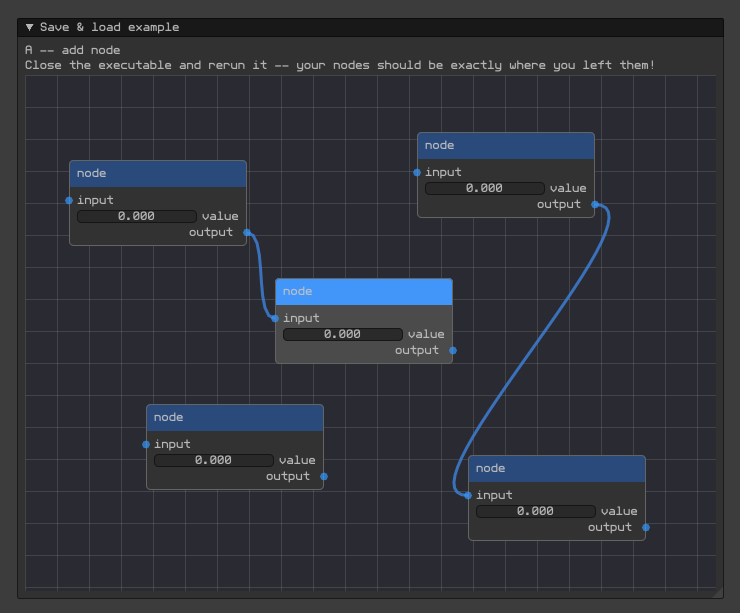Click output pin of bottom-left node
This screenshot has height=613, width=740.
pyautogui.click(x=324, y=477)
